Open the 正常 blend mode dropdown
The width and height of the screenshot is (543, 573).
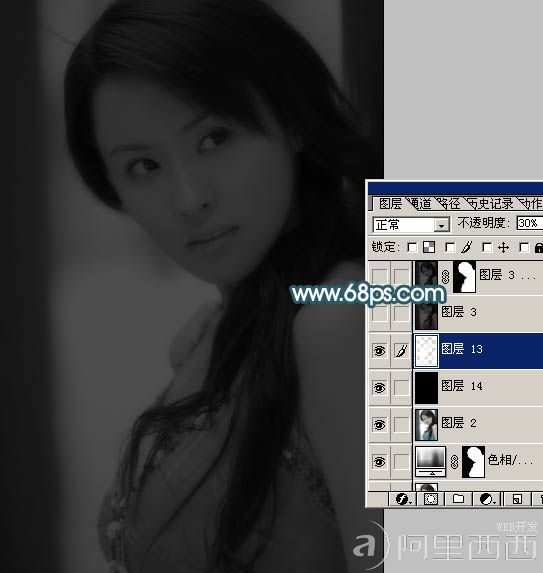pyautogui.click(x=411, y=224)
